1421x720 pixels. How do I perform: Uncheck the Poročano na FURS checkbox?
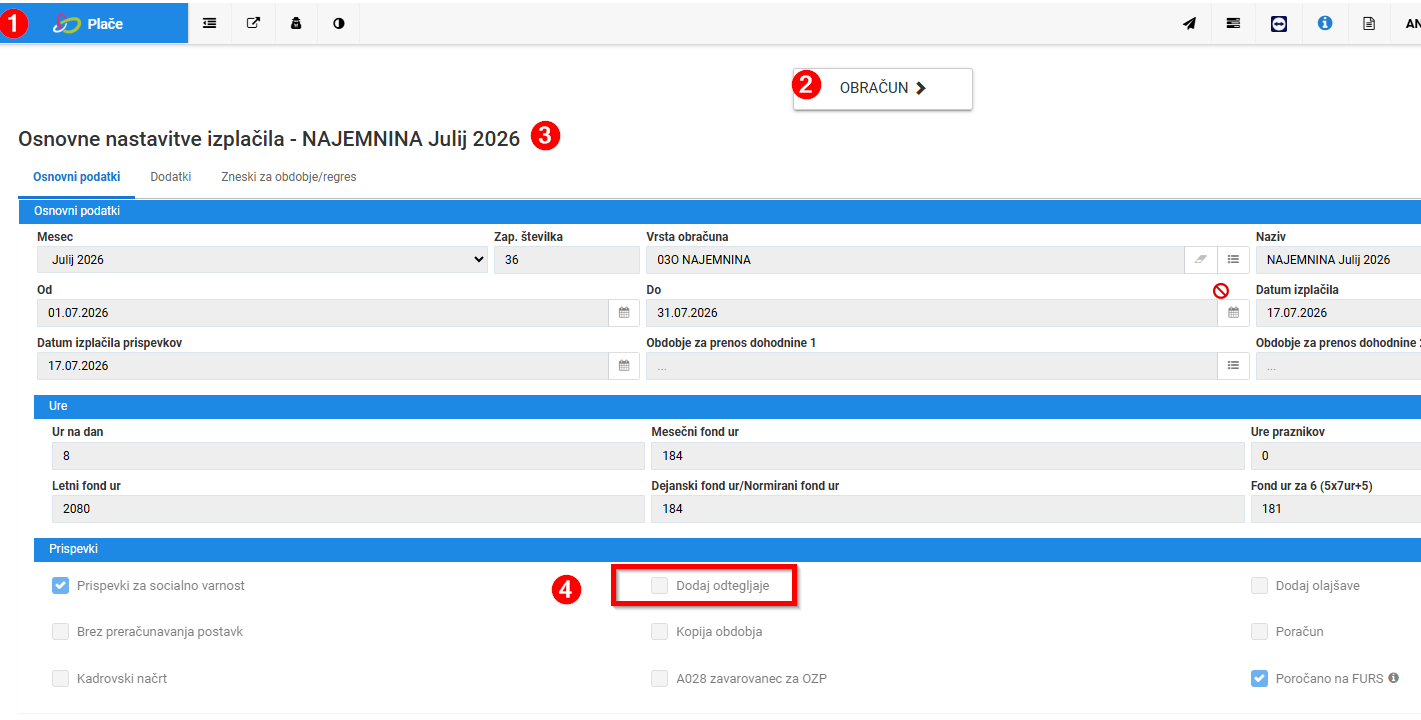tap(1259, 678)
